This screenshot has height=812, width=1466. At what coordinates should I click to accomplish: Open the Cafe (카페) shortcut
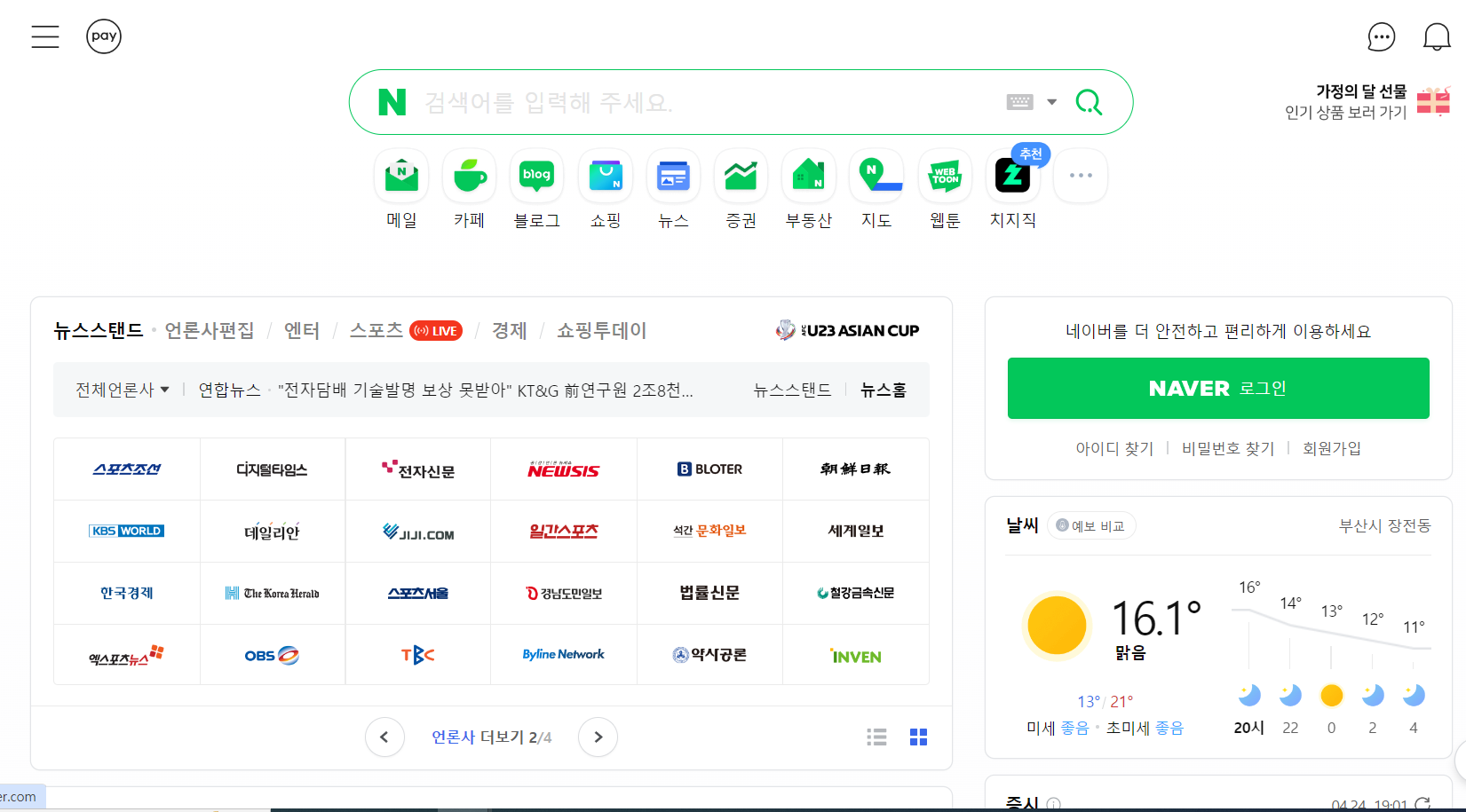click(x=470, y=190)
